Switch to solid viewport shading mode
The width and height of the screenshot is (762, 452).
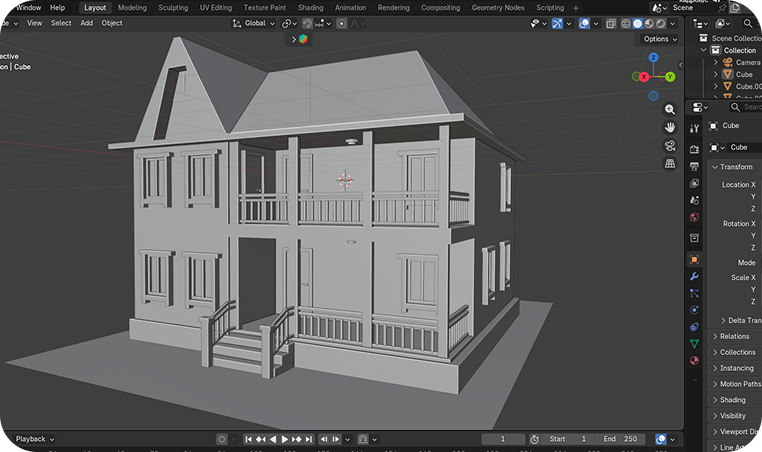637,23
